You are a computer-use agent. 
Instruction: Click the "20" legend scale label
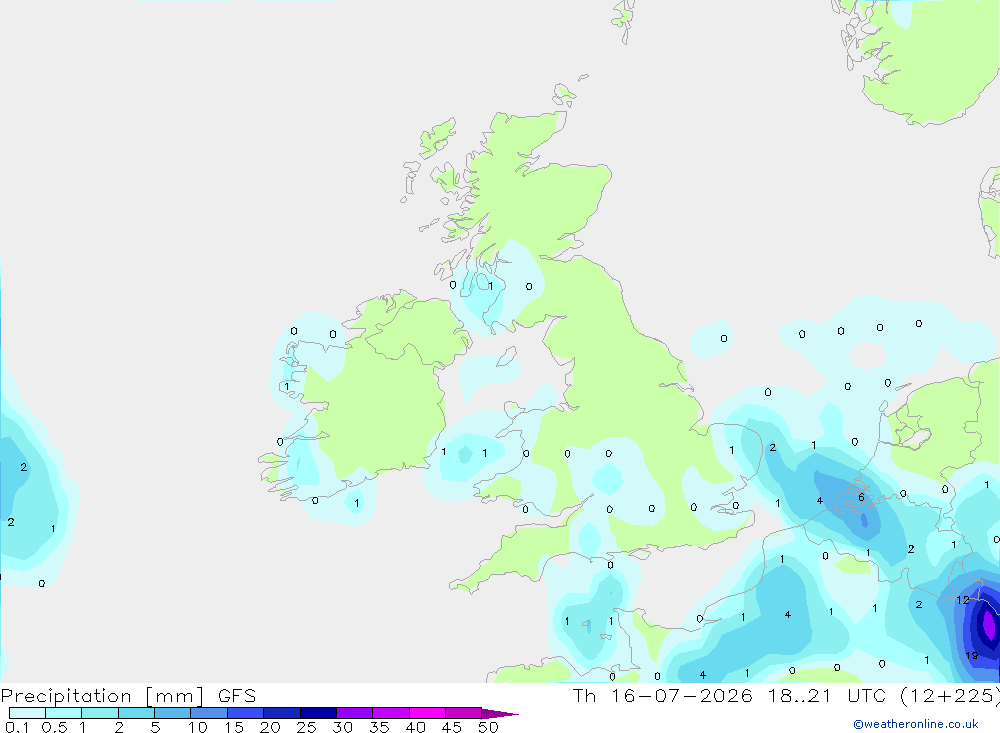click(x=270, y=727)
